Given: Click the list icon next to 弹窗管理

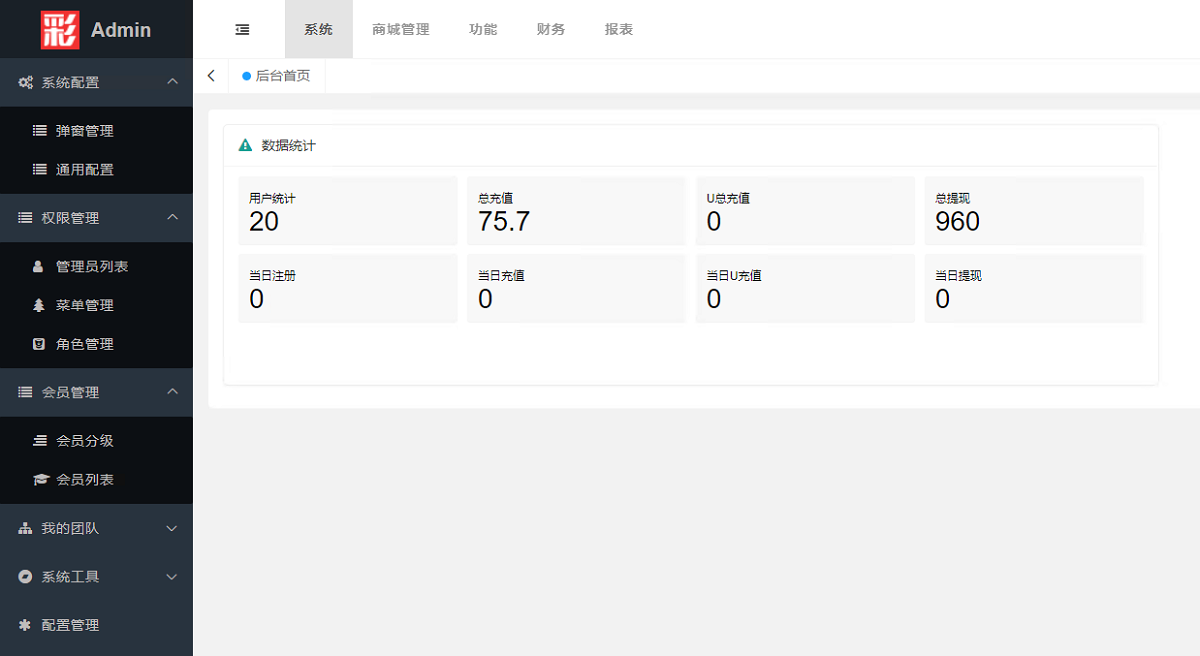Looking at the screenshot, I should (40, 131).
